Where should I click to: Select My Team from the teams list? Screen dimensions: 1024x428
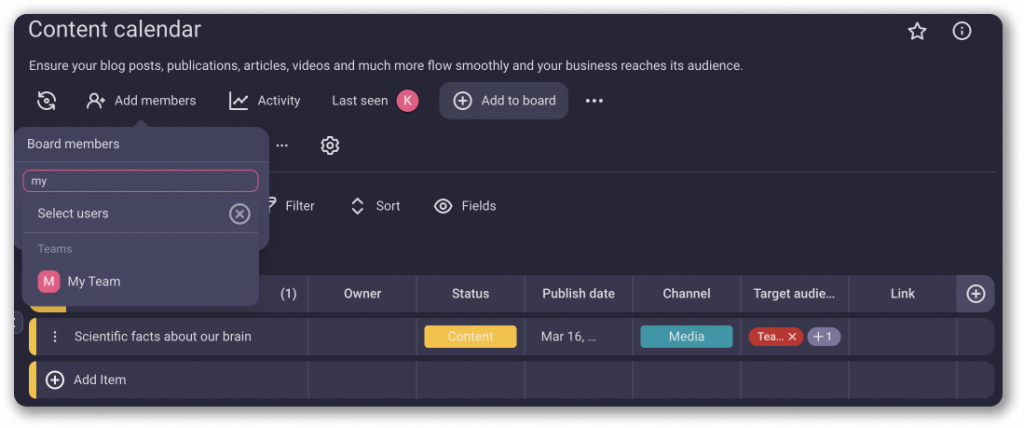click(x=93, y=282)
